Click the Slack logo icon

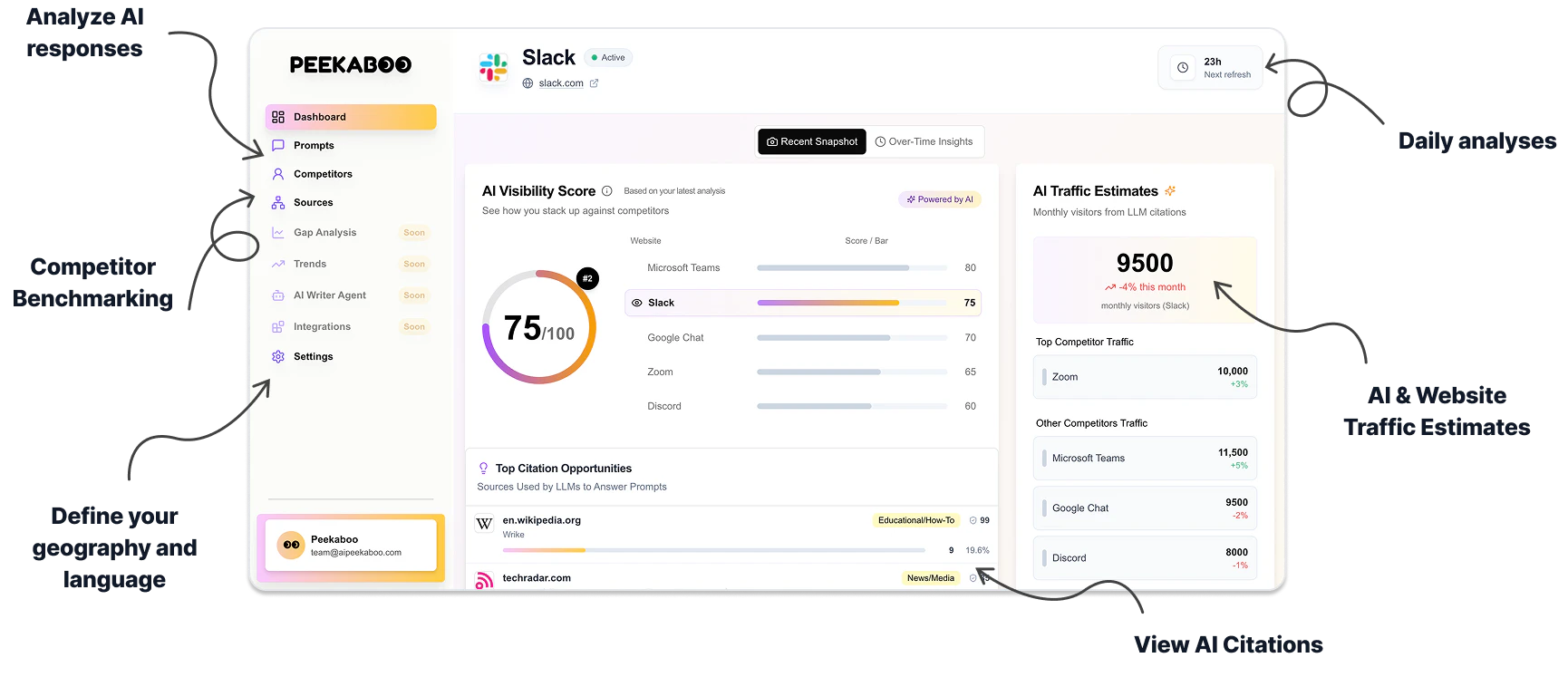tap(493, 68)
